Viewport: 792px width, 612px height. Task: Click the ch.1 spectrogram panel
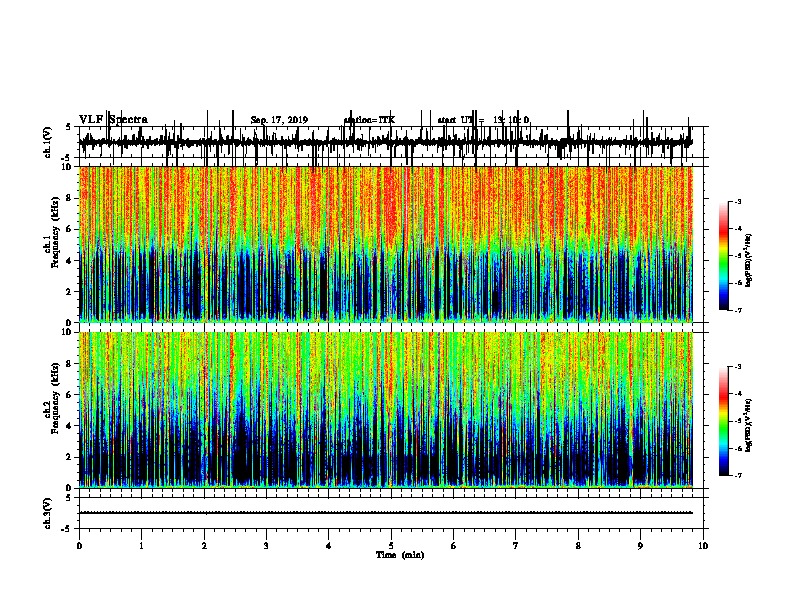(x=385, y=244)
